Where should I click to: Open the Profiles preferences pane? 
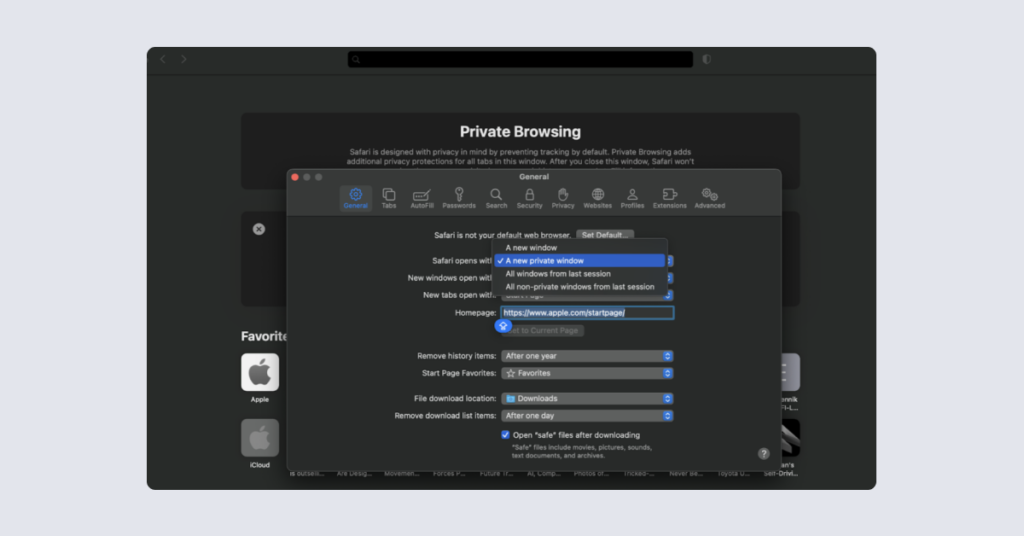click(632, 198)
